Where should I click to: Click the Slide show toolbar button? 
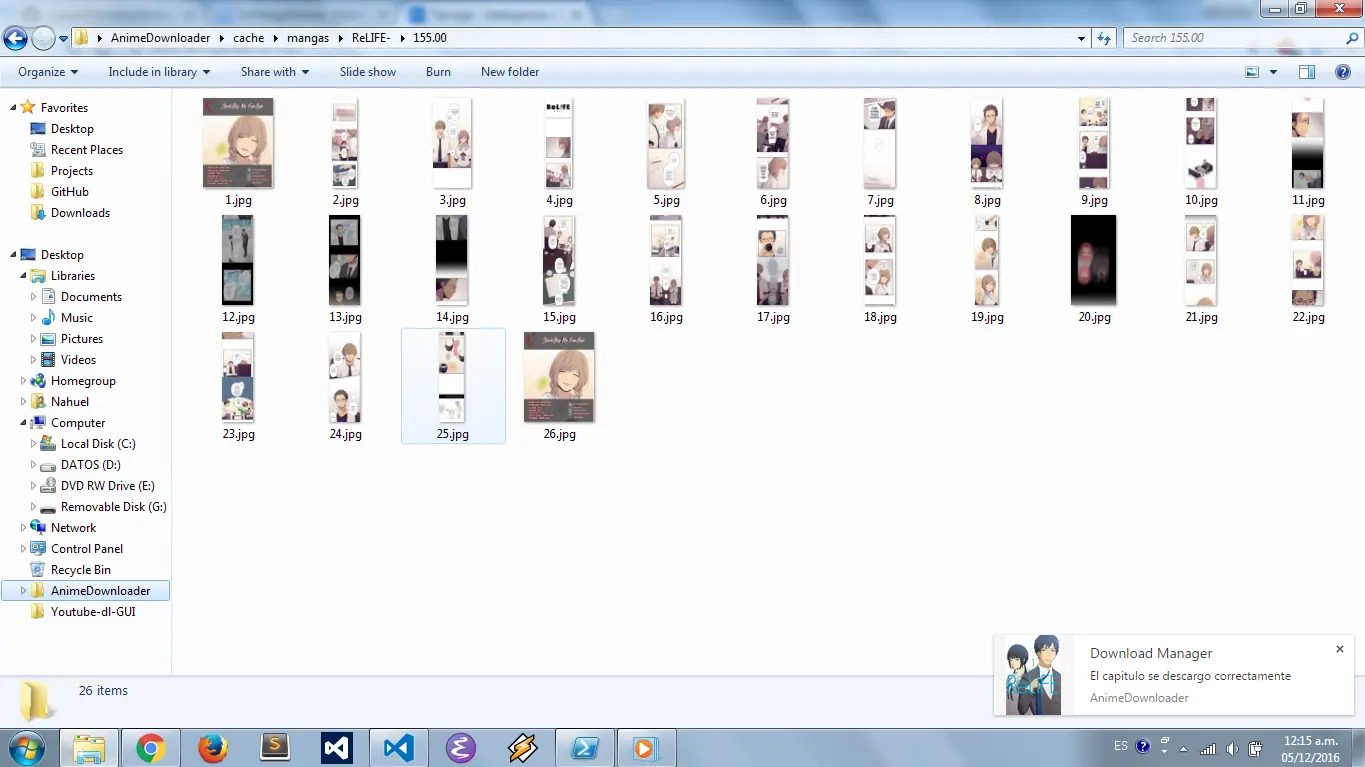point(368,72)
